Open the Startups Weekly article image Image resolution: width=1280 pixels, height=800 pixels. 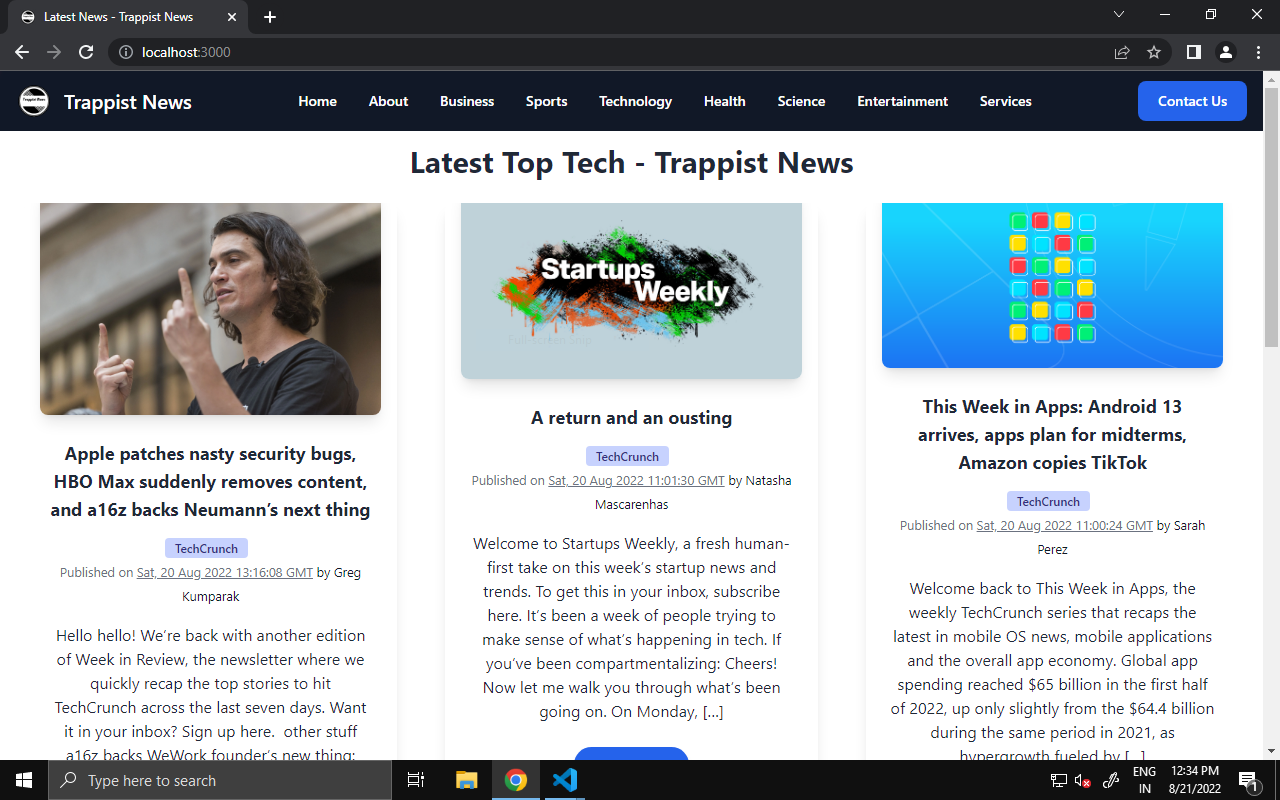631,291
